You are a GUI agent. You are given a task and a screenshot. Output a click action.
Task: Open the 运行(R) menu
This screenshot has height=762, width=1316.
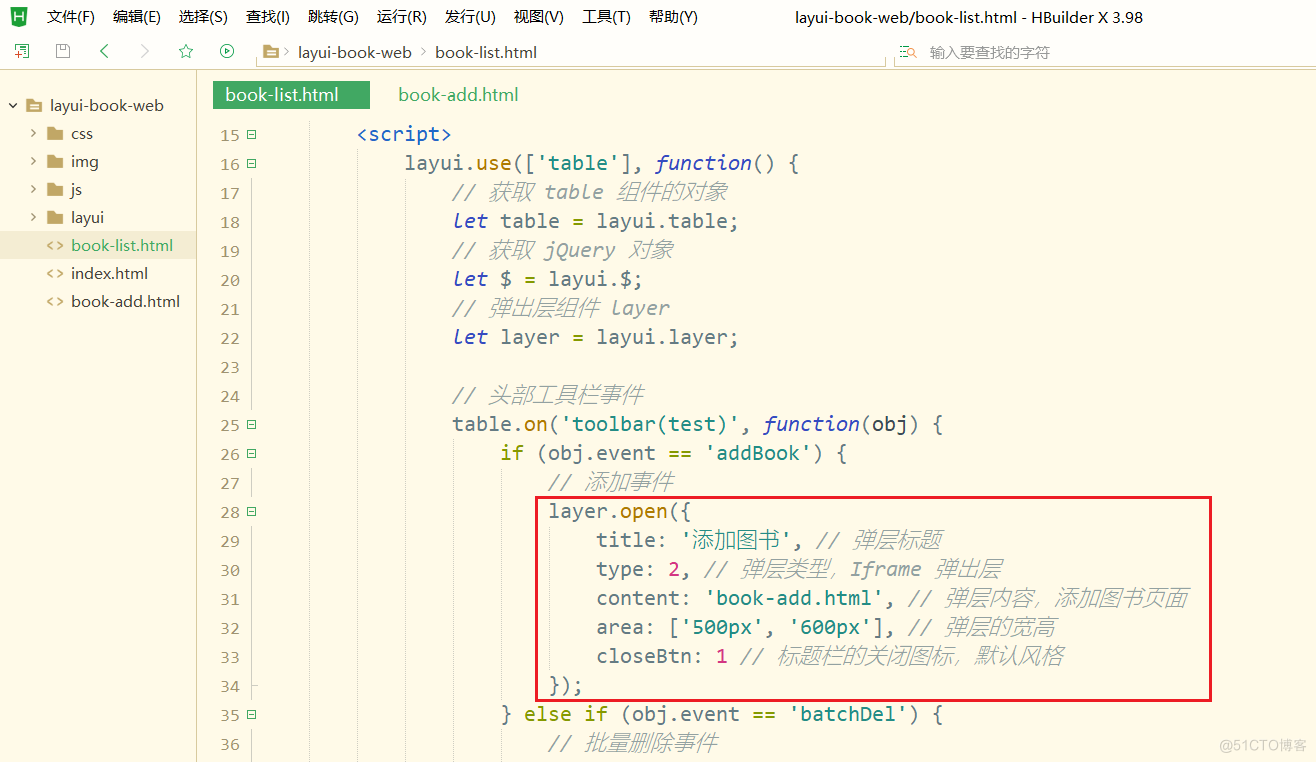[402, 17]
